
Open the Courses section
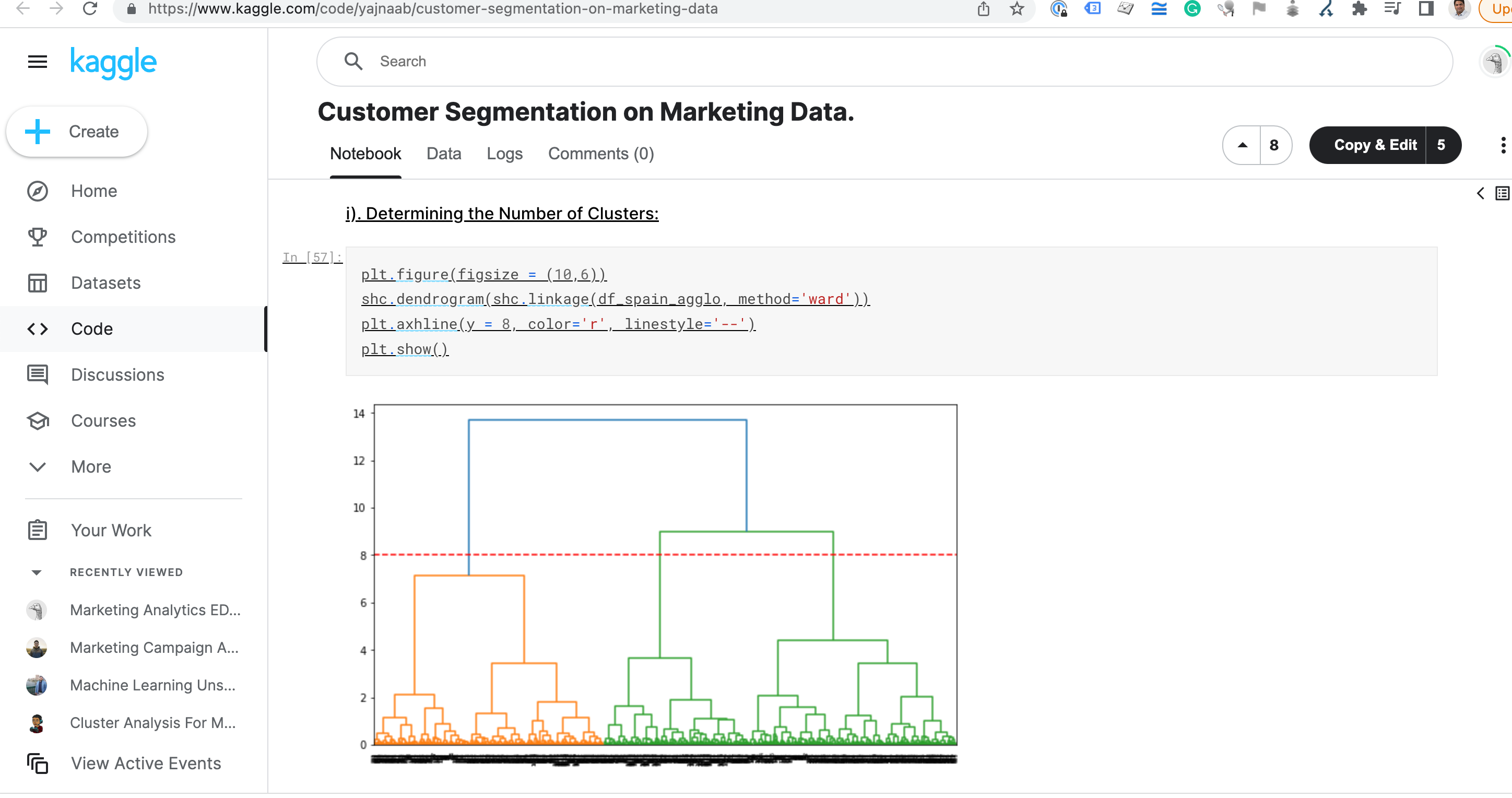(103, 420)
